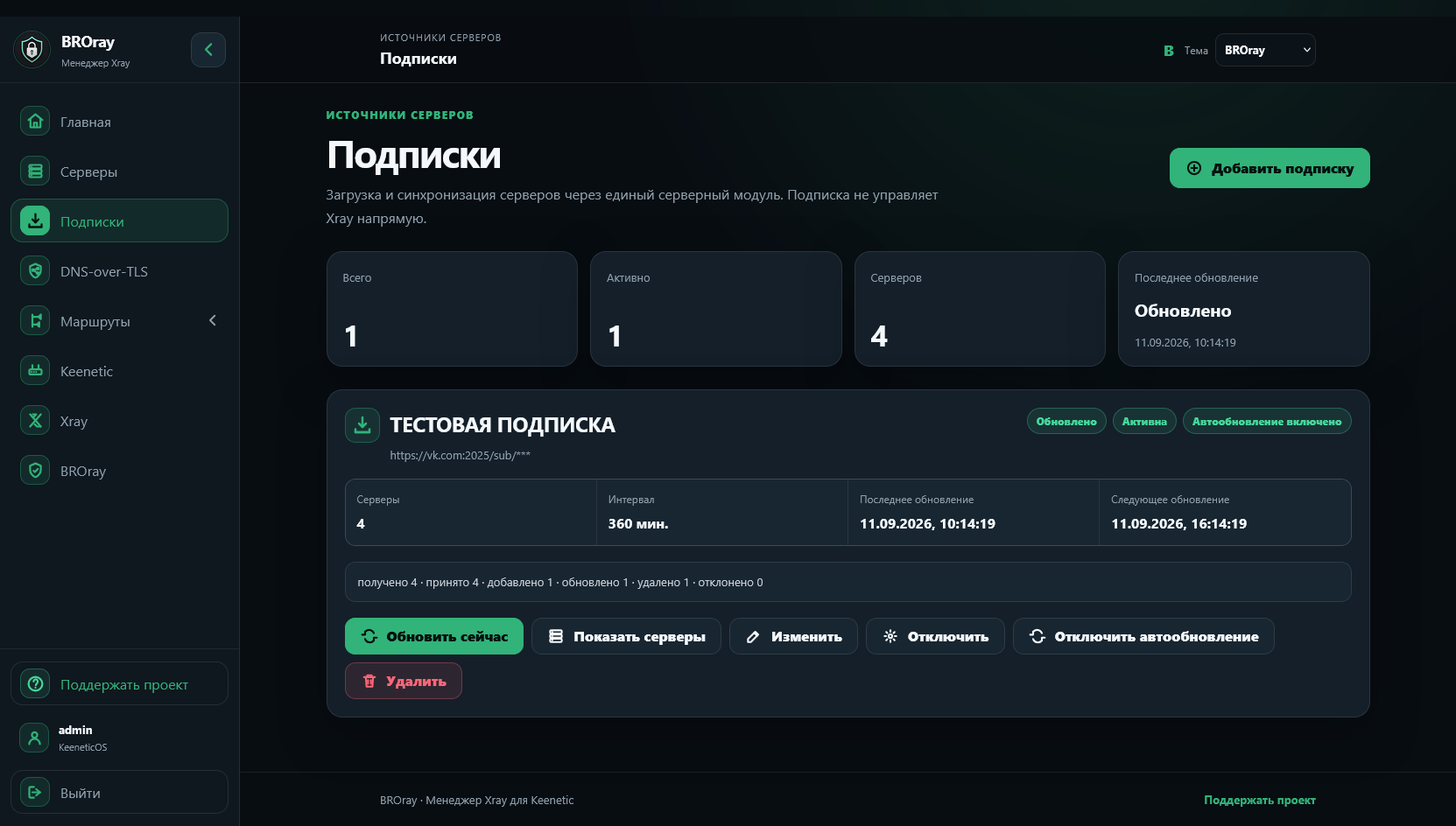Select the Xray sidebar icon
The width and height of the screenshot is (1456, 826).
[x=35, y=421]
